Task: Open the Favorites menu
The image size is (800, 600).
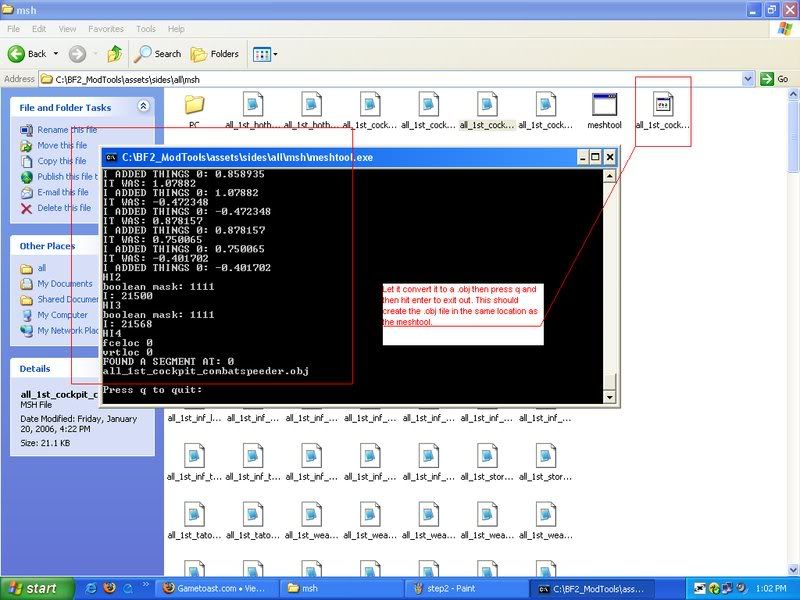Action: (106, 29)
